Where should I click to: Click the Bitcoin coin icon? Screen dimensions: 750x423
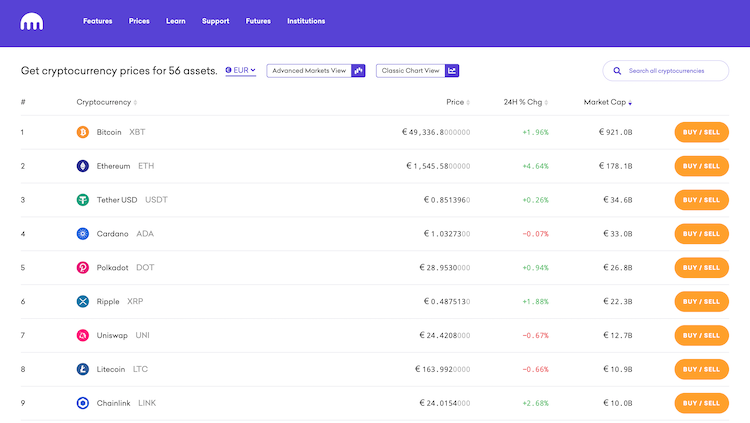pyautogui.click(x=83, y=132)
